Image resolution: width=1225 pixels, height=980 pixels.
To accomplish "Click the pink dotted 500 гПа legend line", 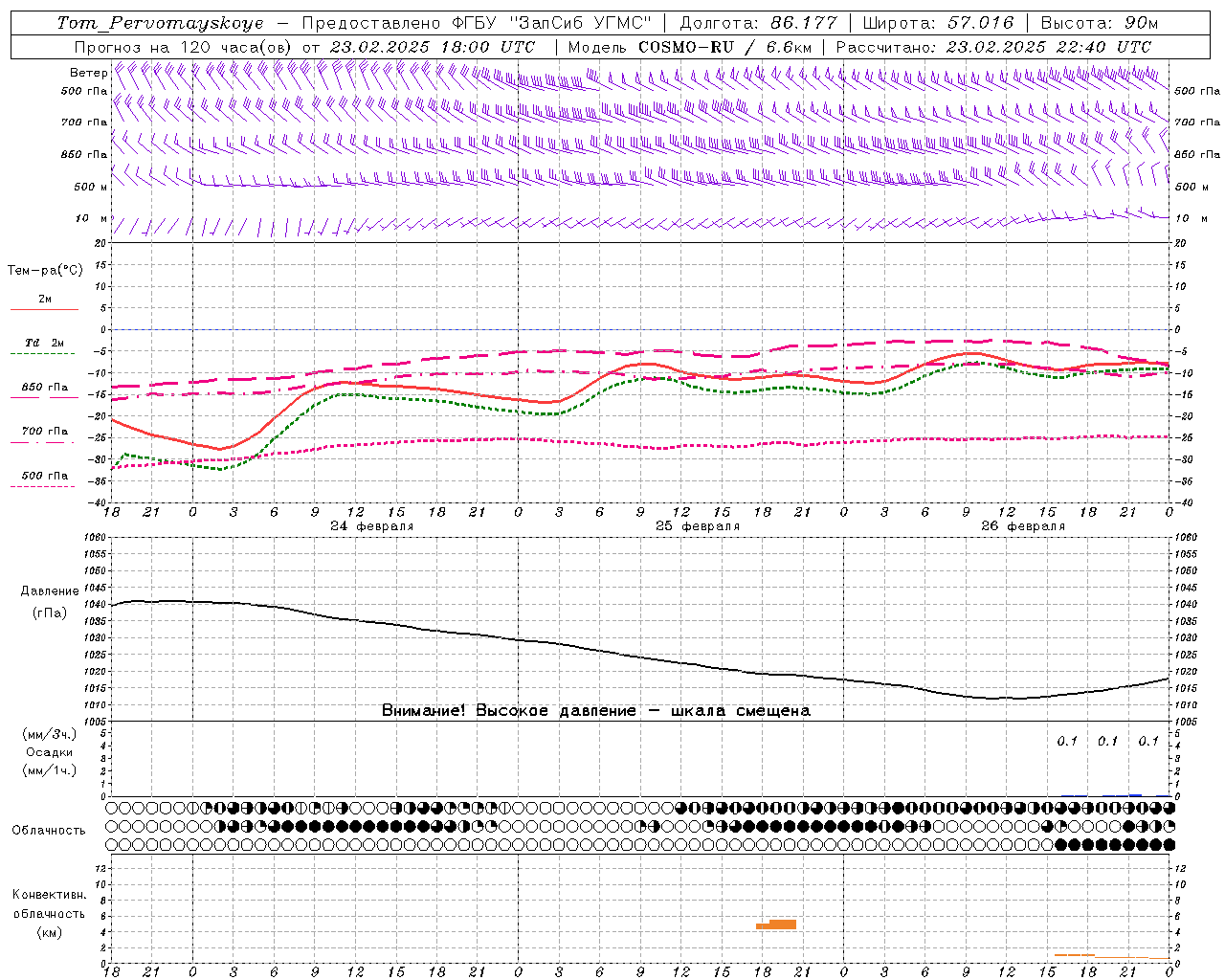I will (x=43, y=486).
